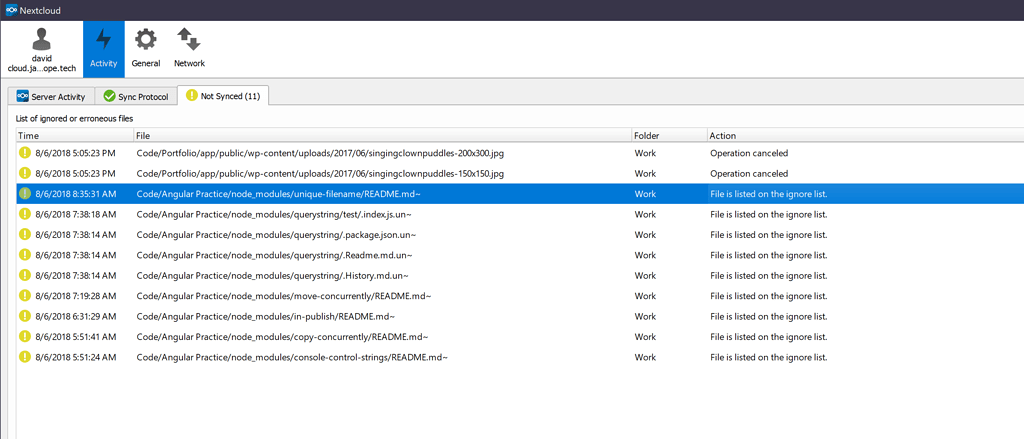
Task: Click warning icon for .Readme.md.un~ row
Action: pyautogui.click(x=25, y=255)
